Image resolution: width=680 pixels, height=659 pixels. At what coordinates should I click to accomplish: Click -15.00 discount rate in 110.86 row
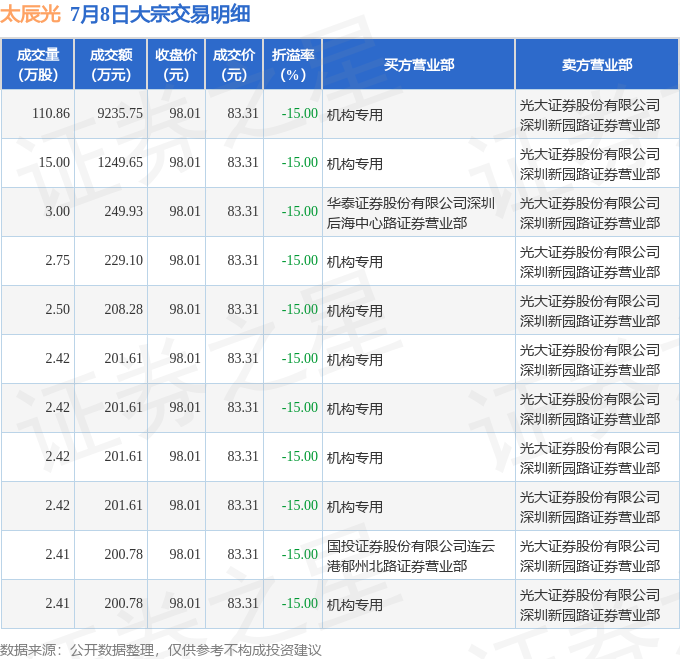tap(300, 113)
